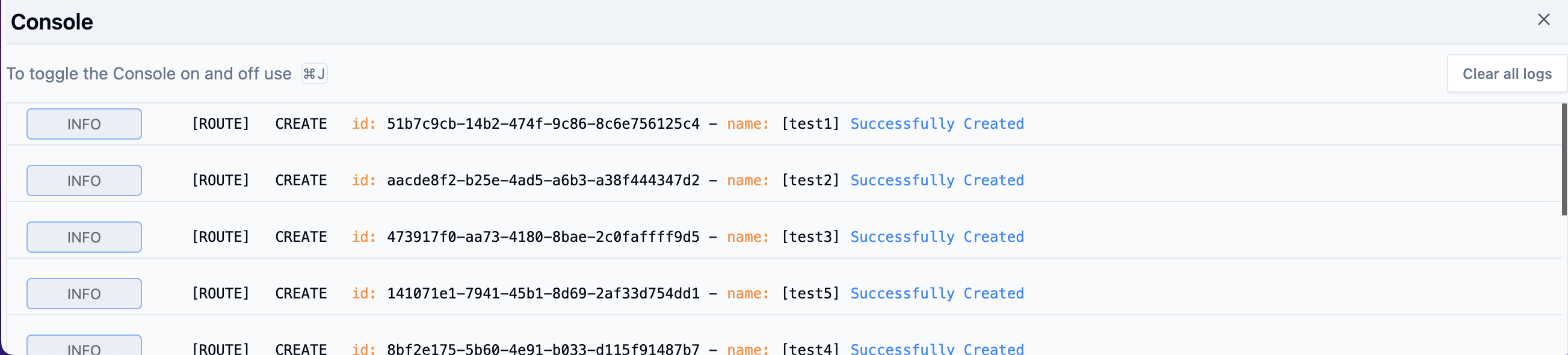Click the toggle Console hint text
1568x355 pixels.
pos(149,73)
